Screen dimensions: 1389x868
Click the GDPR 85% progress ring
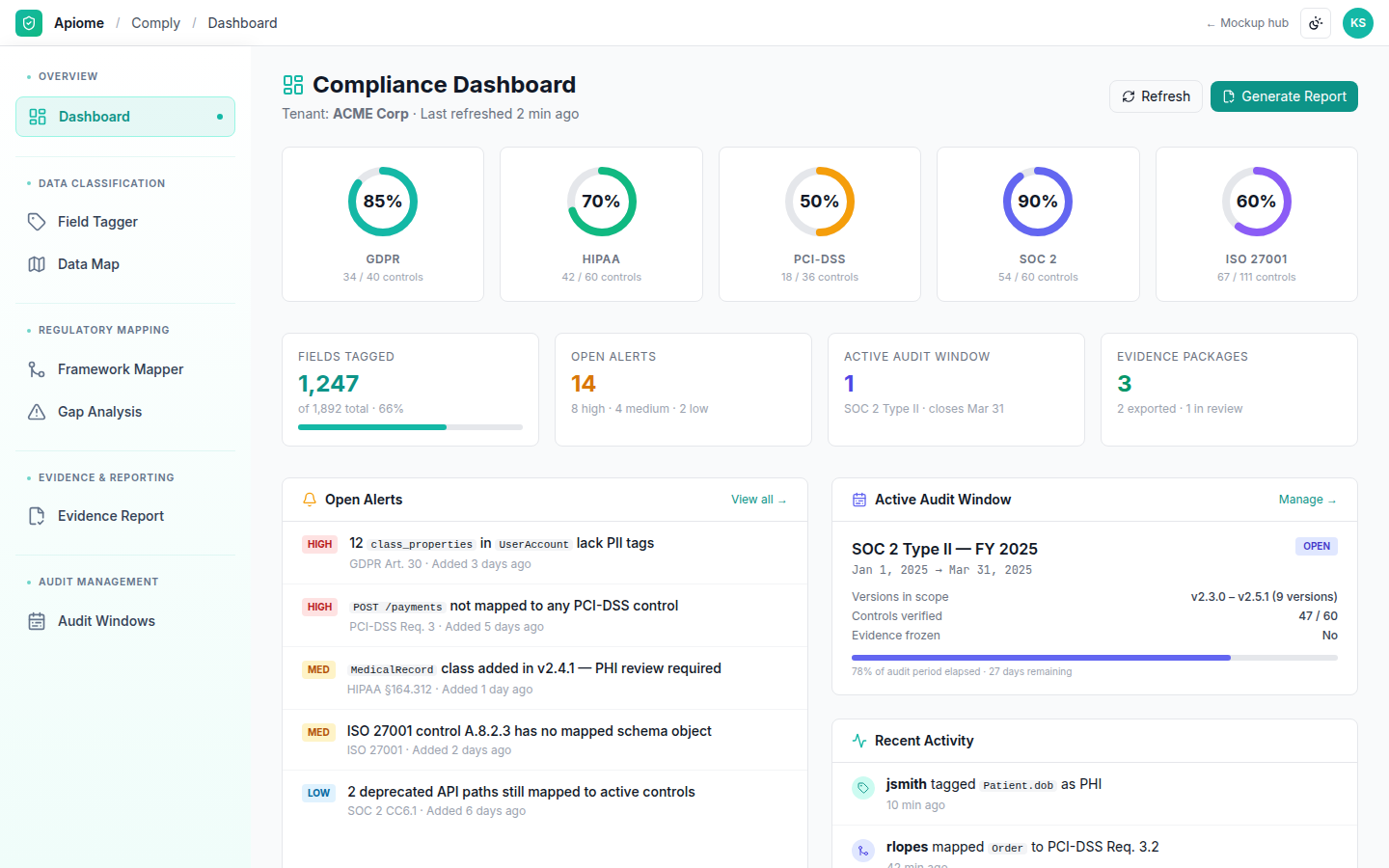pyautogui.click(x=383, y=202)
